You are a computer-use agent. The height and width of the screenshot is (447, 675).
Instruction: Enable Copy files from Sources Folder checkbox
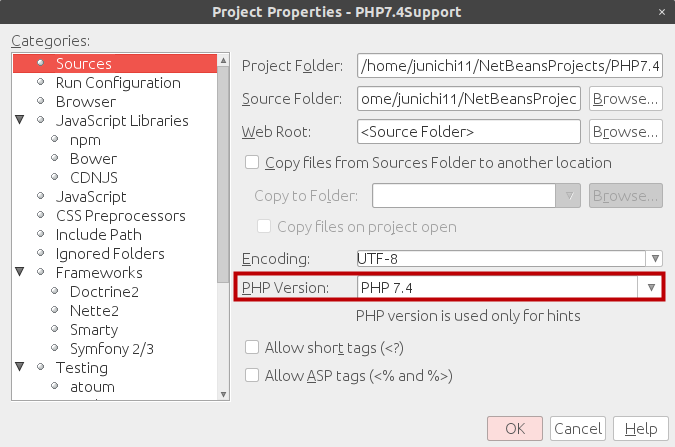tap(252, 163)
